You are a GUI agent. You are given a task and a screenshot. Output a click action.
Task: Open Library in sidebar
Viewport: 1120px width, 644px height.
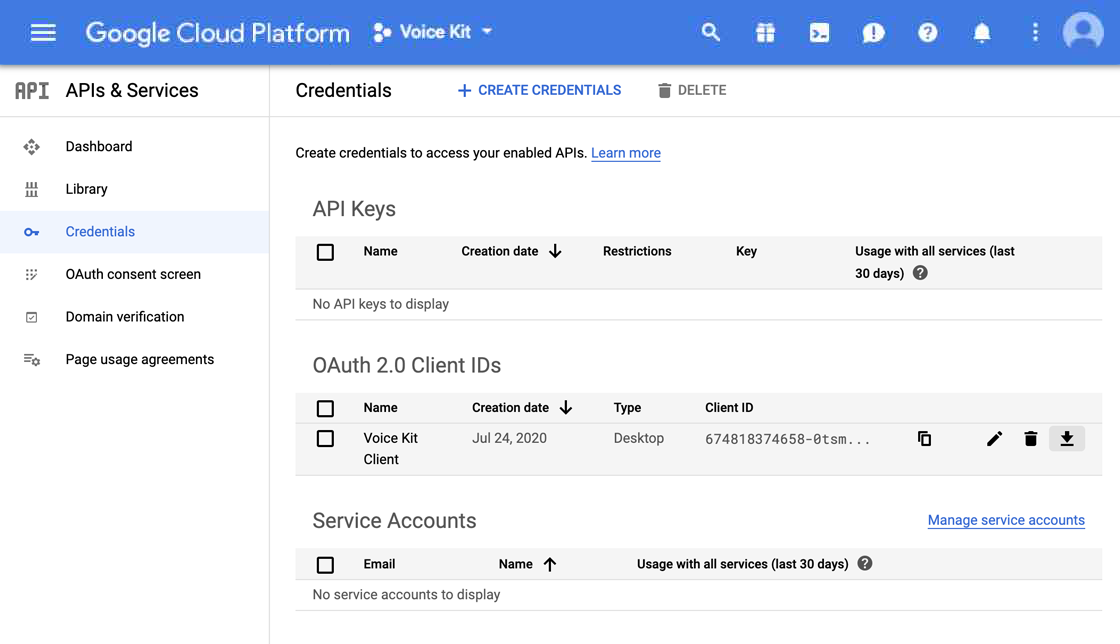(x=86, y=189)
